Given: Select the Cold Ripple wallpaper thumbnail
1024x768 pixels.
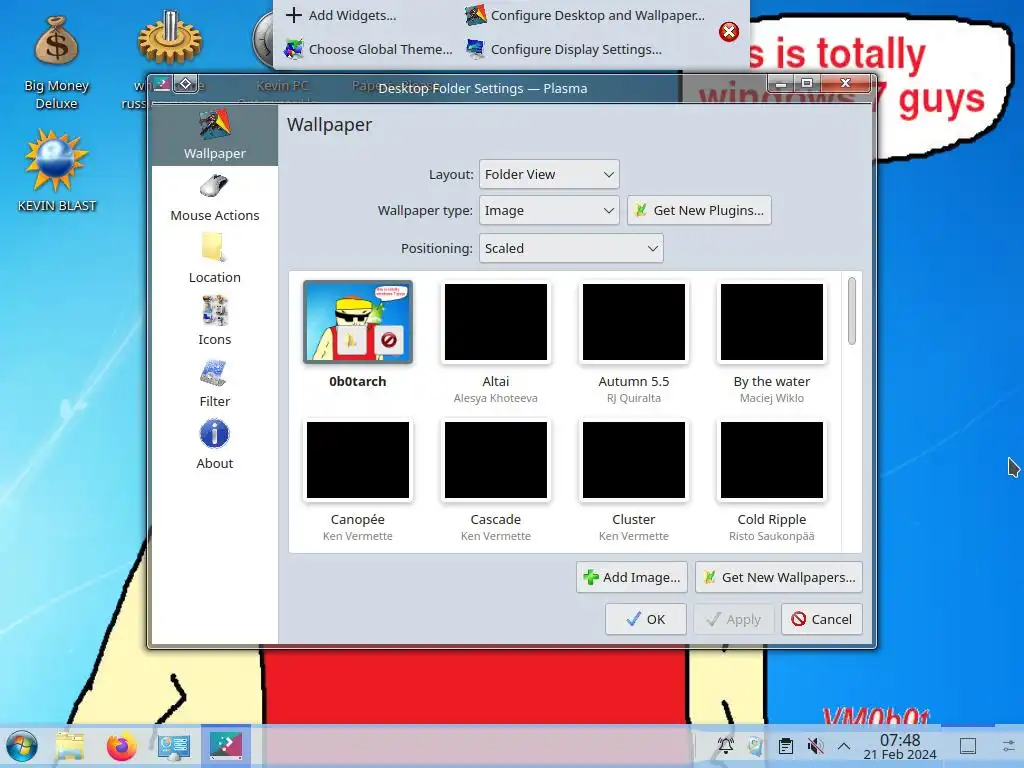Looking at the screenshot, I should (771, 460).
